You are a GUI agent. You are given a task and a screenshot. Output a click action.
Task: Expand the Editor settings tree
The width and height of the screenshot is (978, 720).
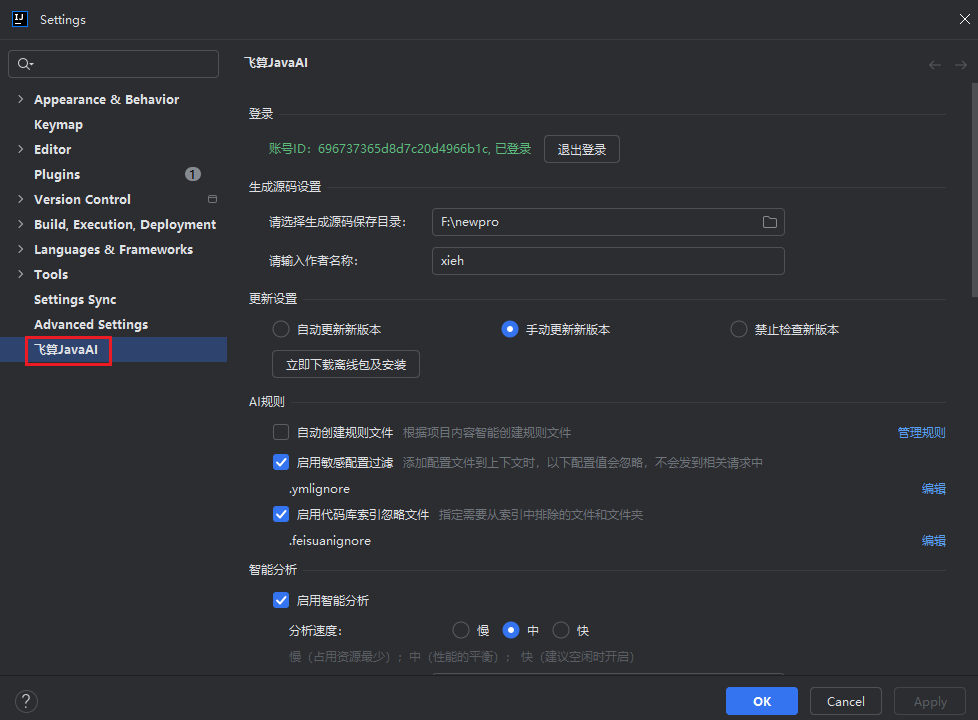click(x=20, y=149)
